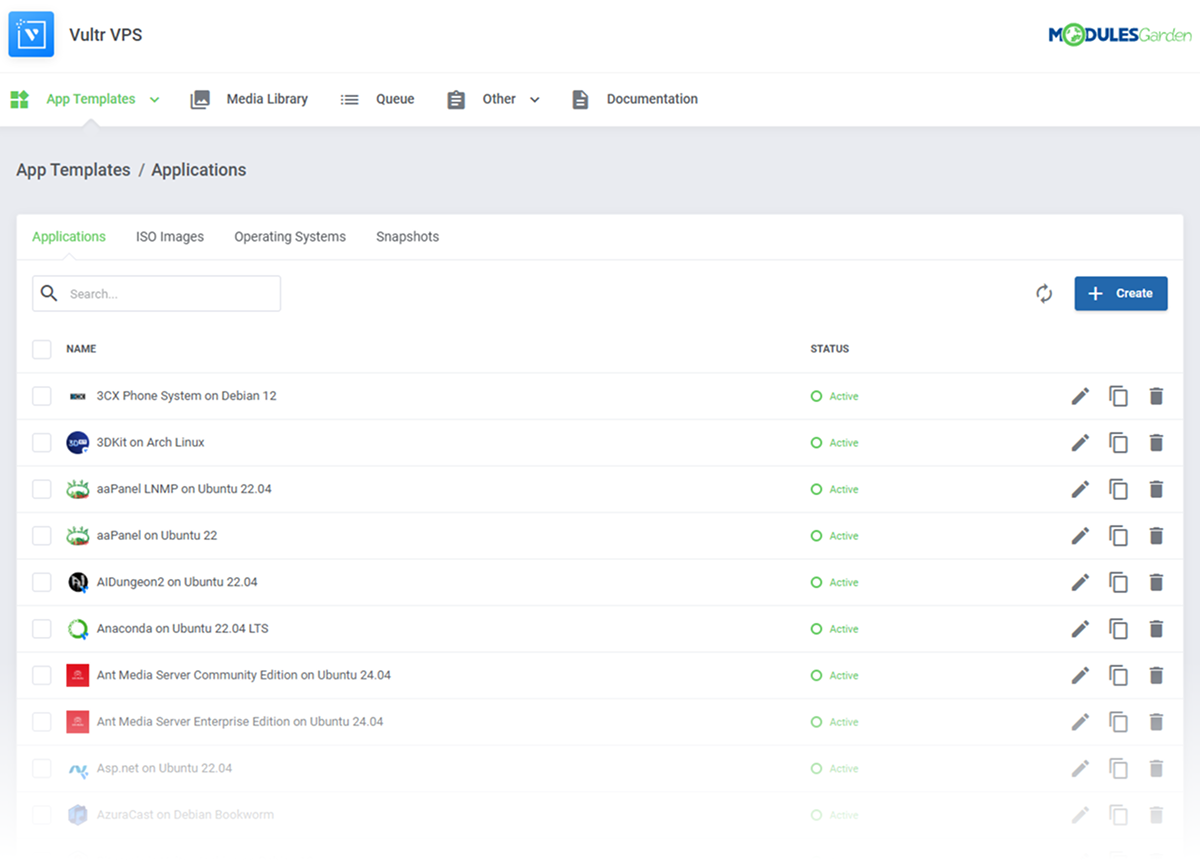Screen dimensions: 1200x860
Task: Switch to the Snapshots tab
Action: point(407,237)
